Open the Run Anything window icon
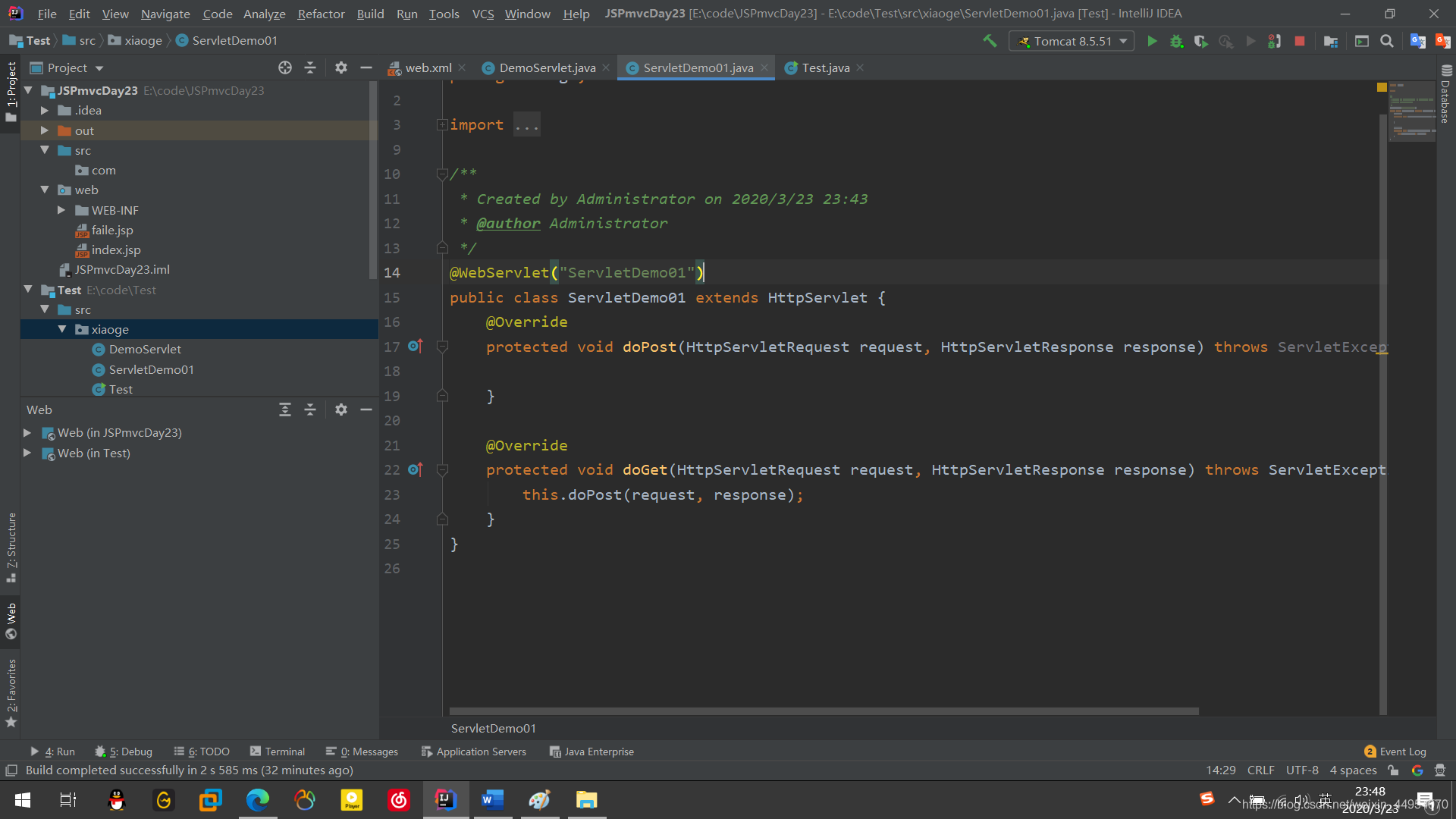Viewport: 1456px width, 819px height. [x=1362, y=41]
